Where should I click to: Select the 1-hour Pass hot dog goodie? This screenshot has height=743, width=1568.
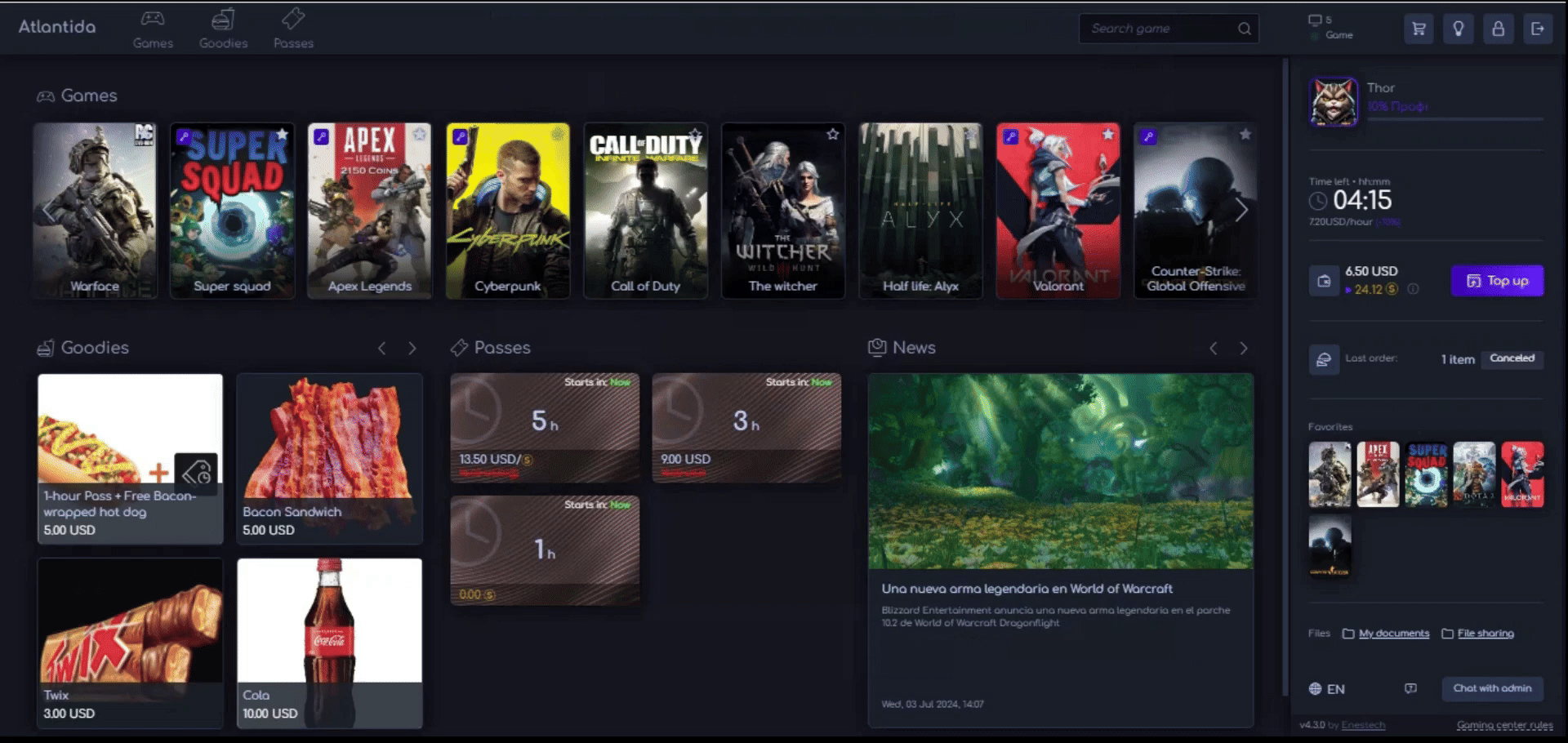coord(130,459)
